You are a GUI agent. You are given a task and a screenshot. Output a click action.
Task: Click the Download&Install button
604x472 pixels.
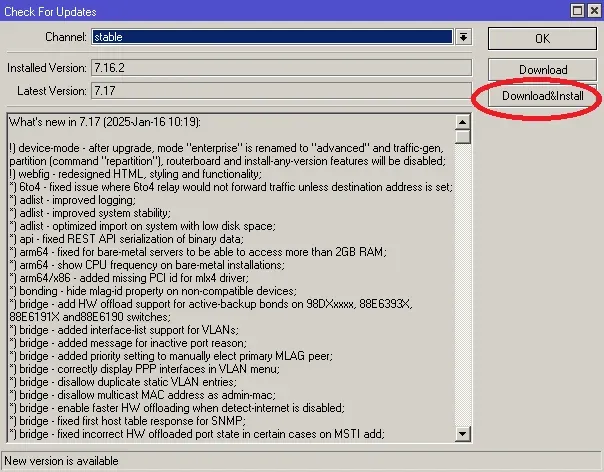[x=542, y=96]
